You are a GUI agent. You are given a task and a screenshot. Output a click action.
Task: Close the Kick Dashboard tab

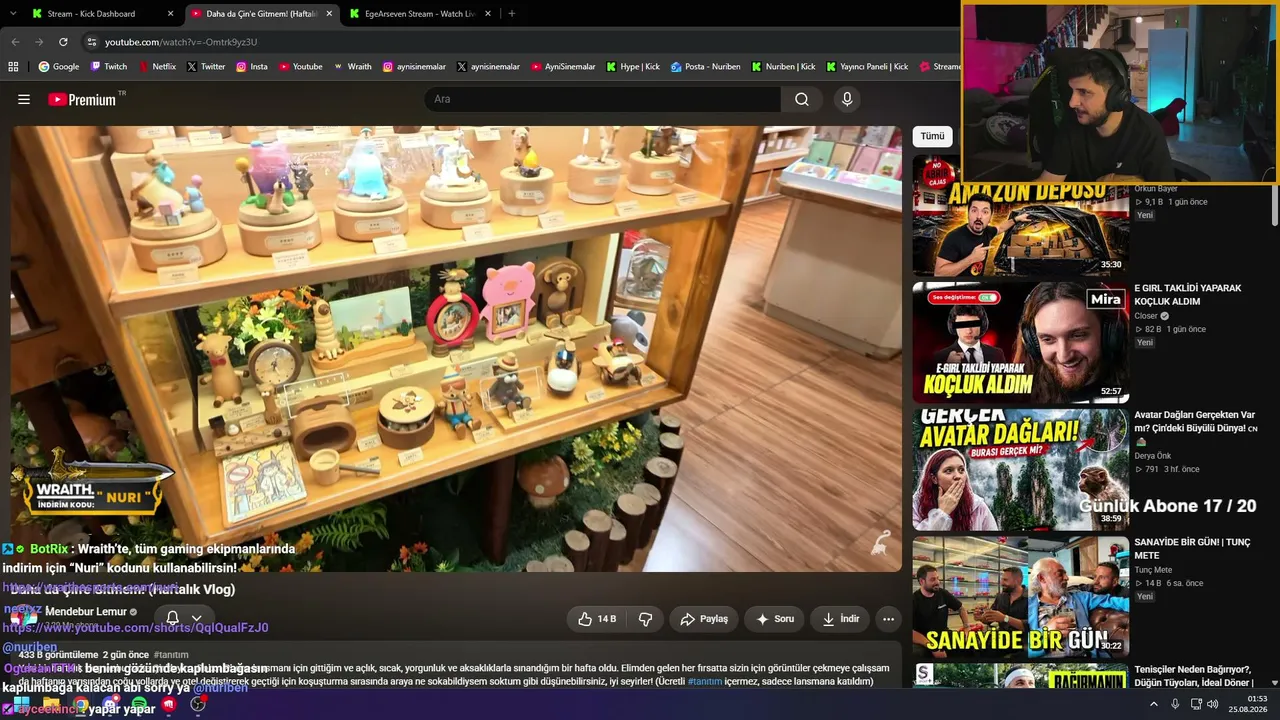(170, 14)
